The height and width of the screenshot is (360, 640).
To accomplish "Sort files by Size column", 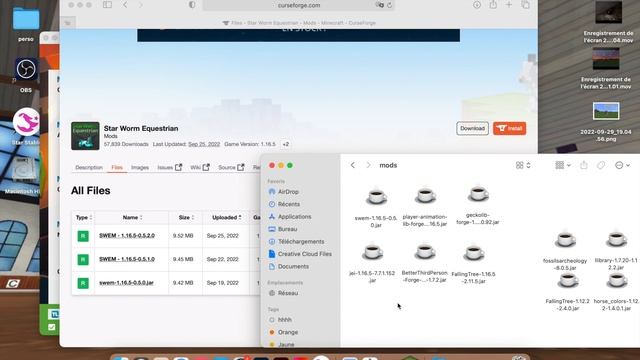I will tap(186, 218).
